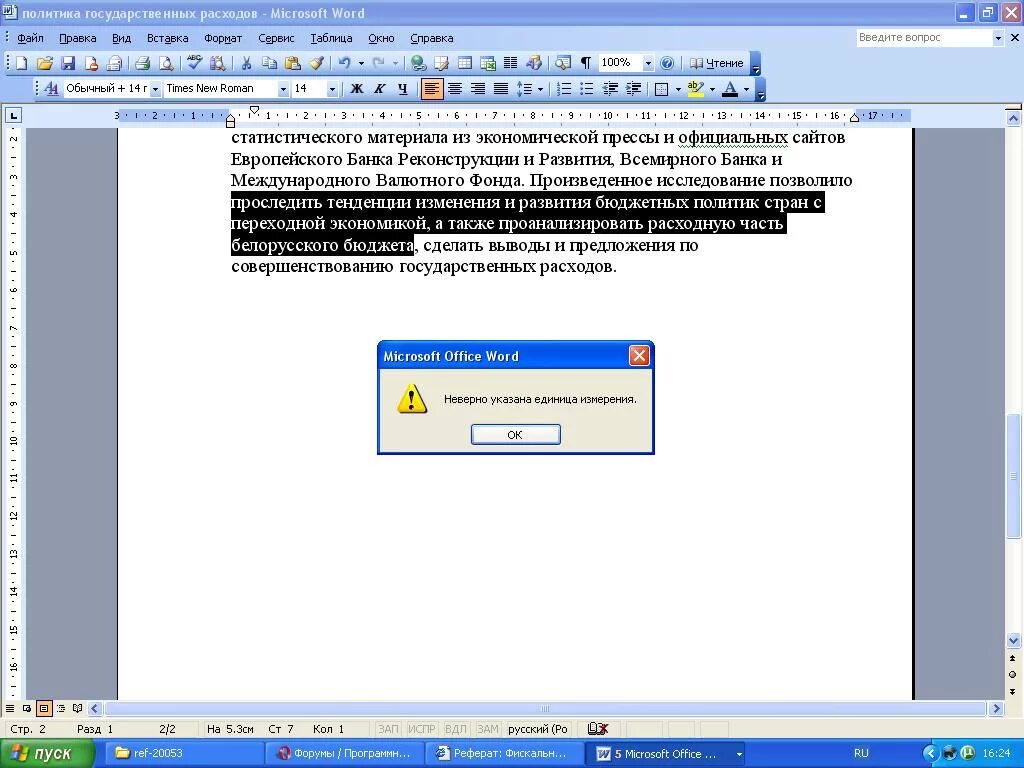
Task: Open the font size 14 dropdown
Action: (x=332, y=89)
